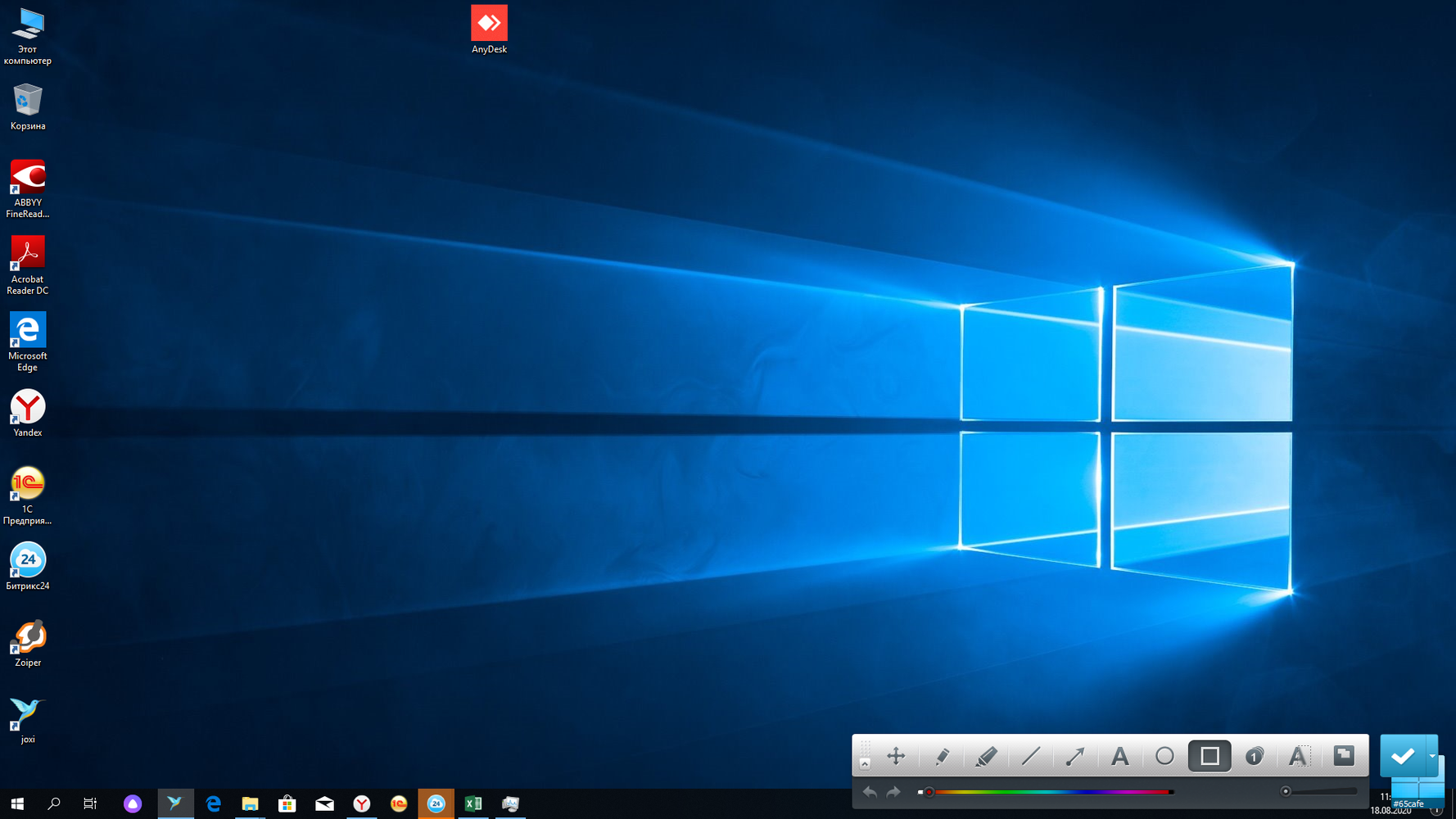This screenshot has width=1456, height=819.
Task: Open Task View in the taskbar
Action: coord(90,803)
